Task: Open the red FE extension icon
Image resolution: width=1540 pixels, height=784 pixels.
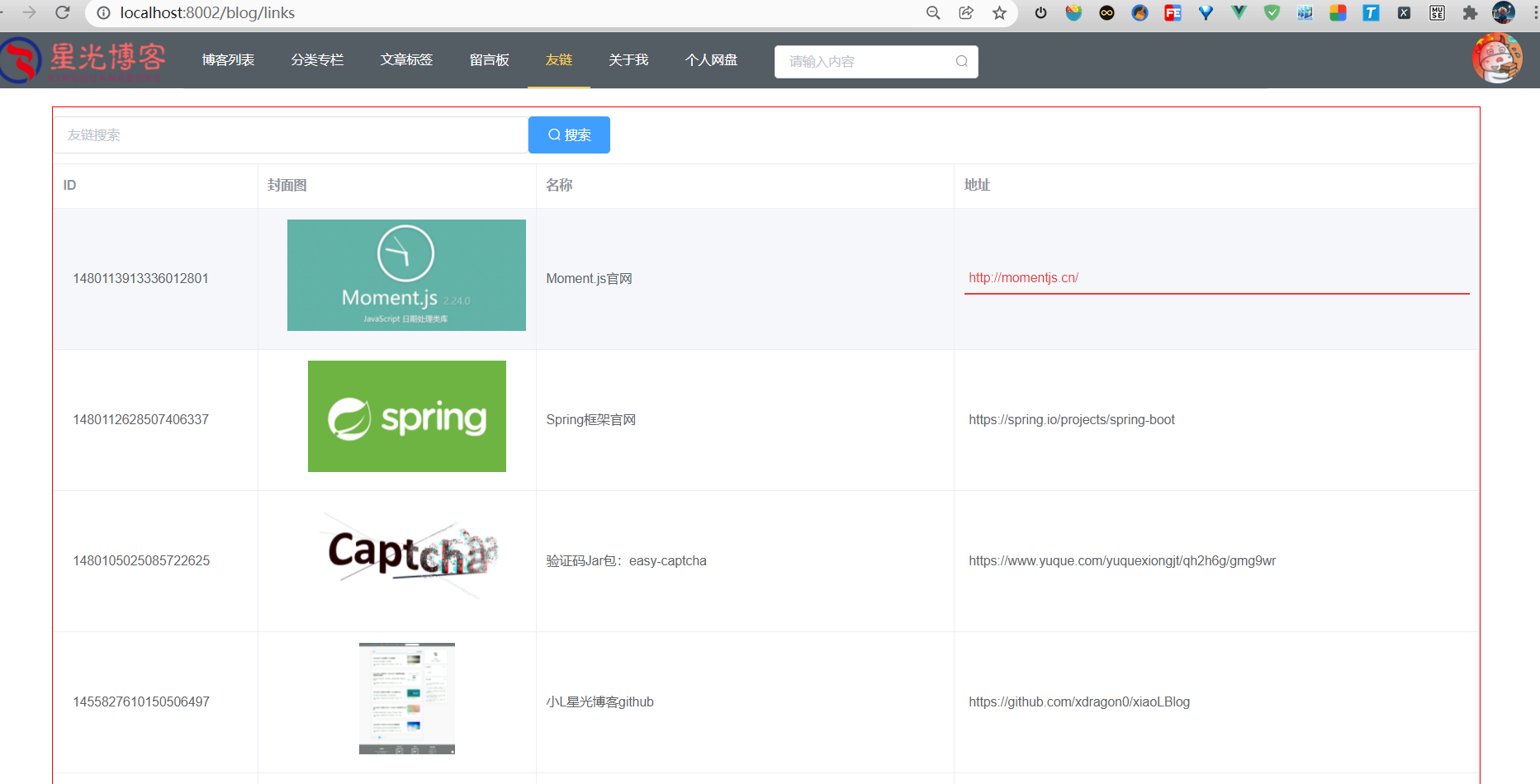Action: click(1173, 12)
